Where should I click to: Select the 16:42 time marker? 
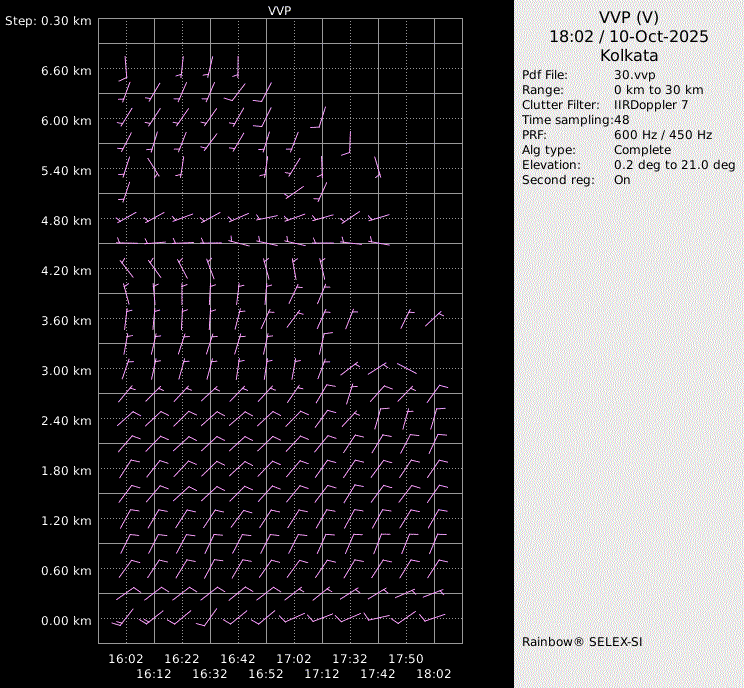(238, 659)
